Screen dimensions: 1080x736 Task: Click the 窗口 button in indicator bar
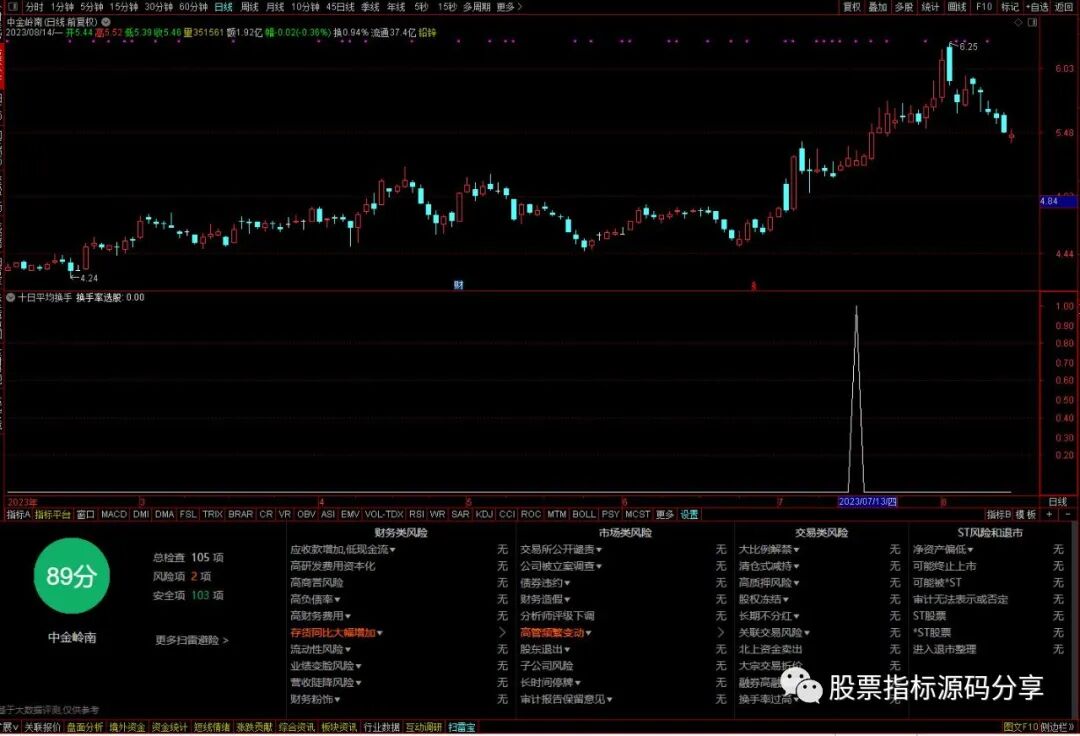coord(85,514)
